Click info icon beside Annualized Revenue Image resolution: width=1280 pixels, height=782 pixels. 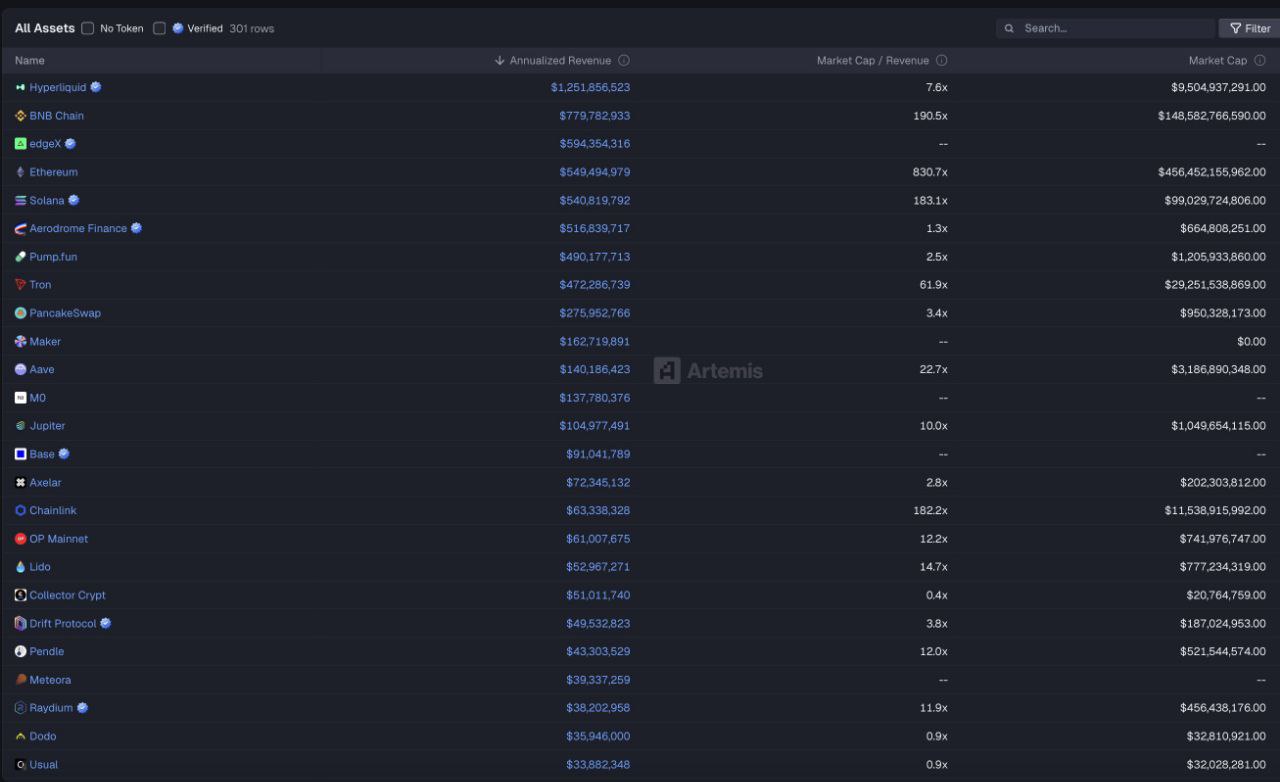[624, 61]
